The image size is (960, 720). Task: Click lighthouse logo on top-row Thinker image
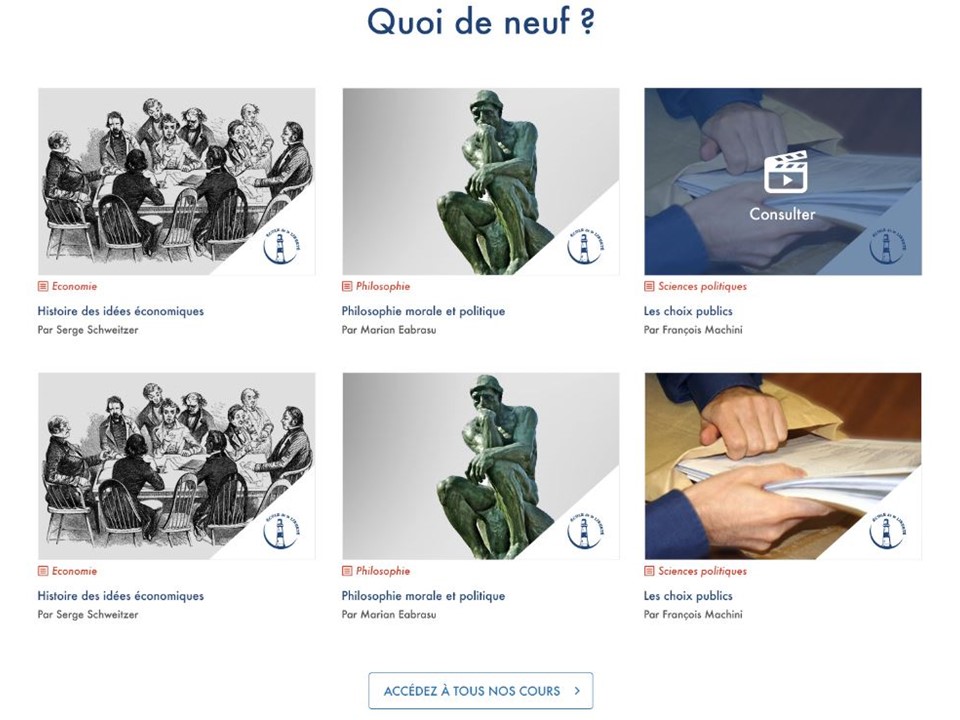pyautogui.click(x=586, y=245)
